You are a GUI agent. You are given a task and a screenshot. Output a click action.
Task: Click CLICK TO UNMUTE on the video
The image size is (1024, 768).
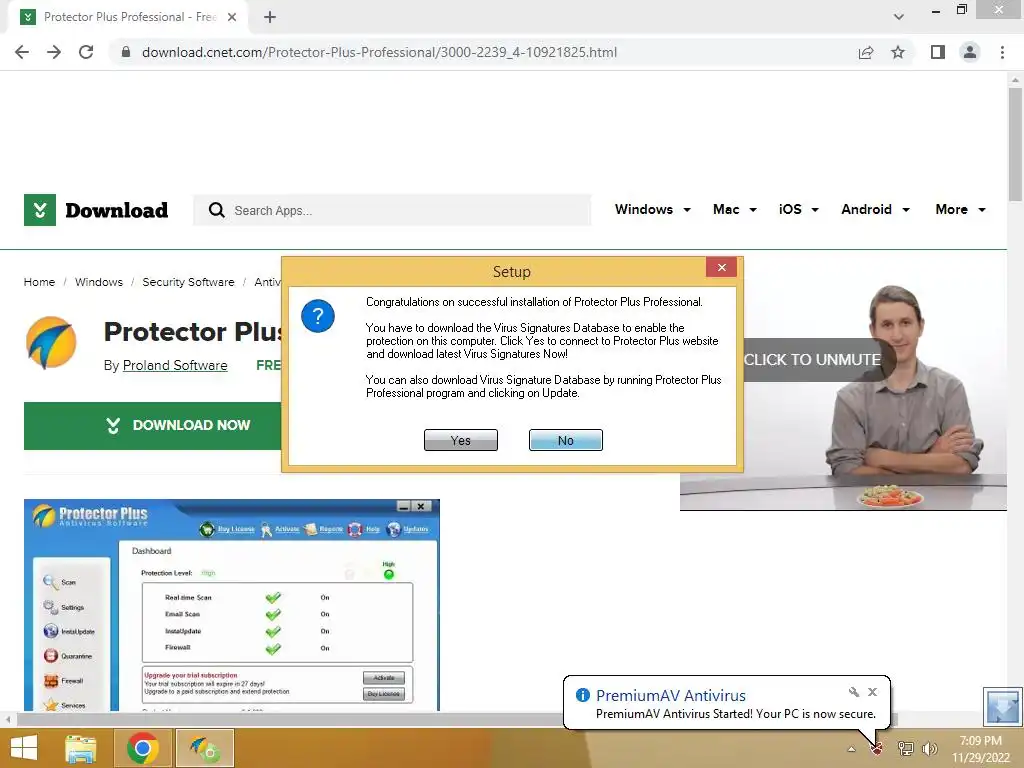(812, 360)
